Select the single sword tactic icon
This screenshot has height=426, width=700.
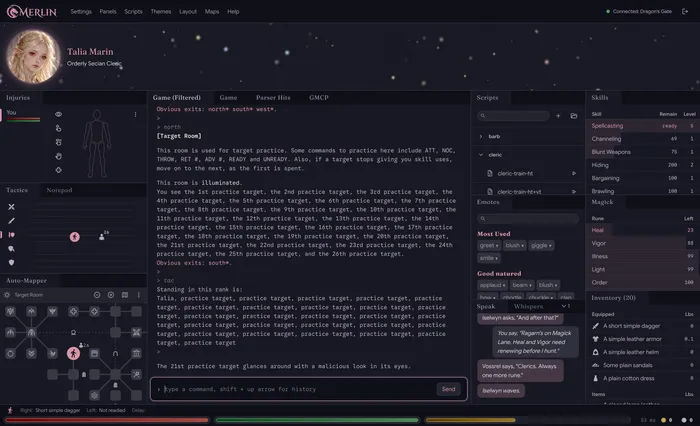point(12,221)
